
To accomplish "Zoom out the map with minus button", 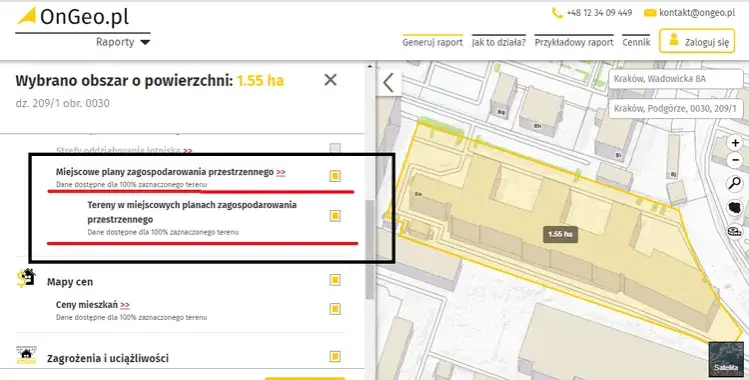I will [x=735, y=160].
